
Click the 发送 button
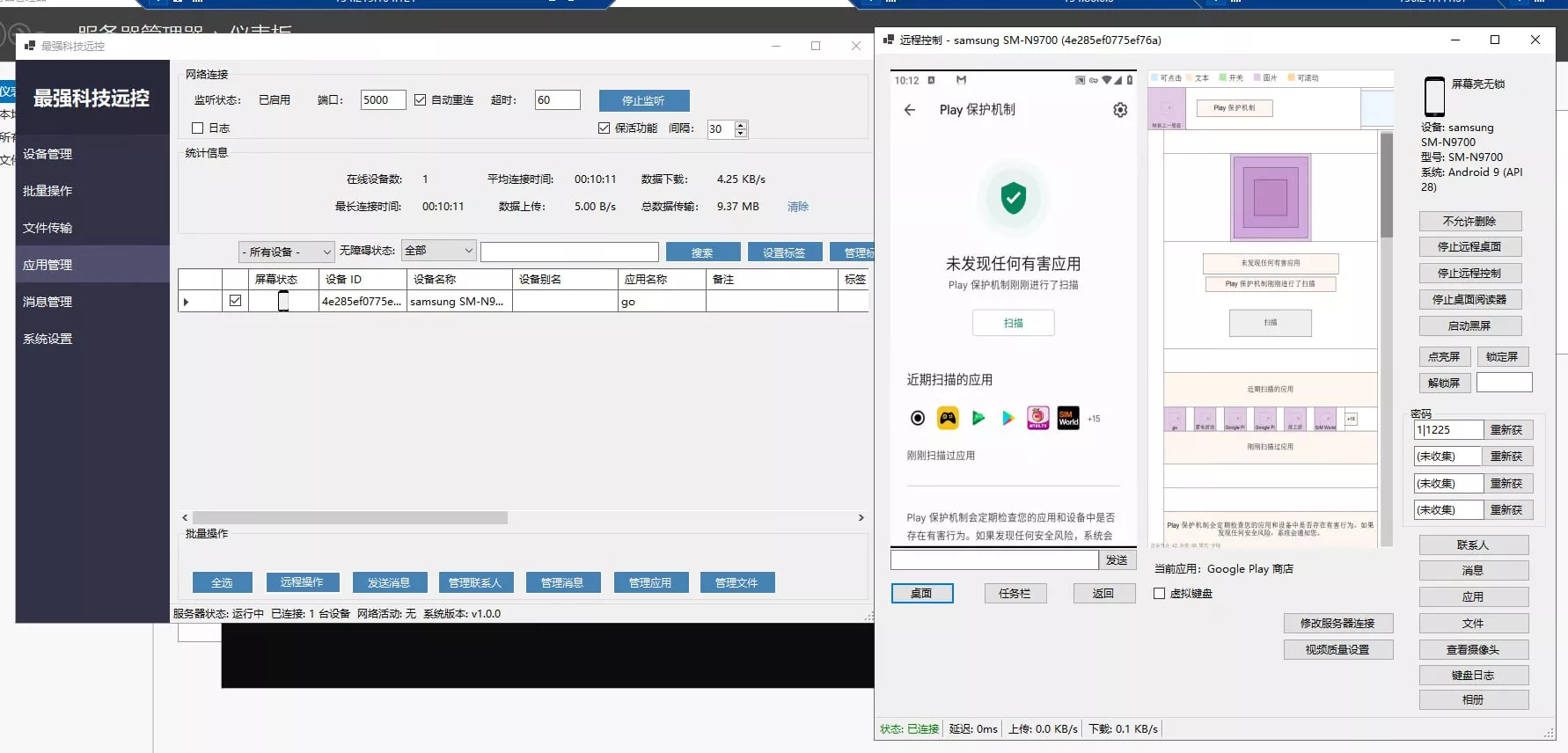[x=1117, y=559]
